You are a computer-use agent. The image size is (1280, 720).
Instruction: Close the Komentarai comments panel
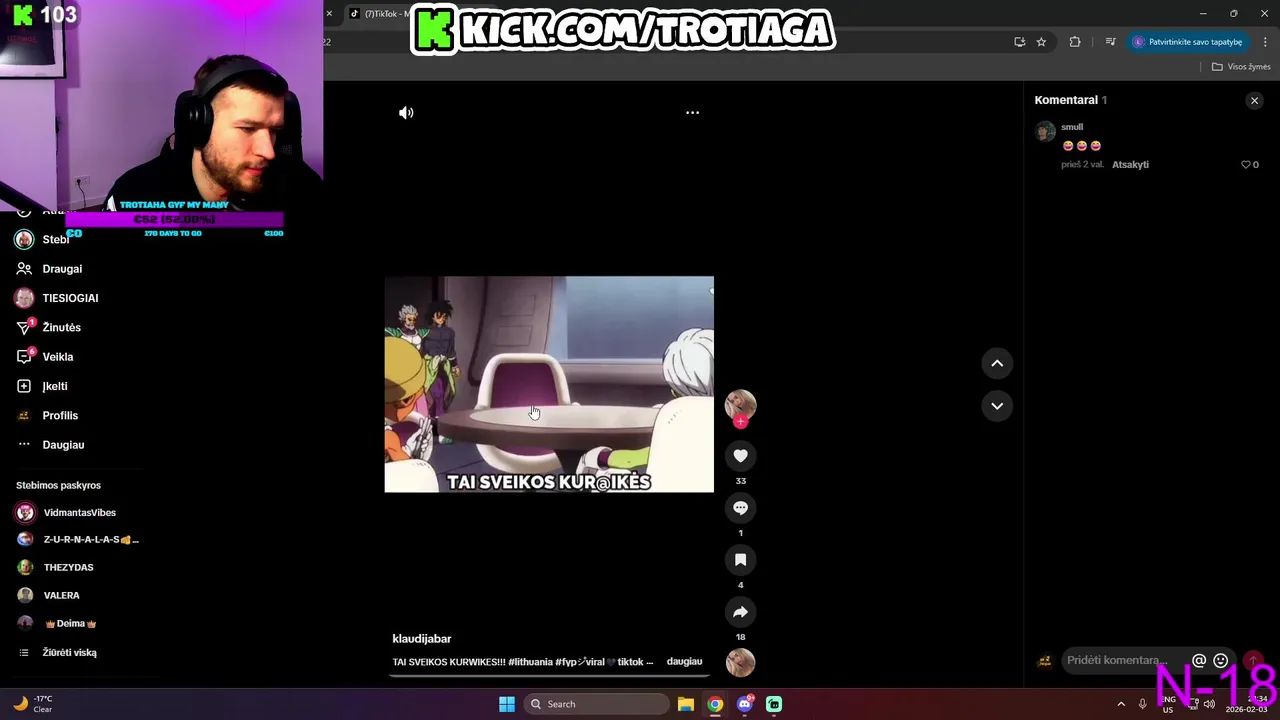point(1254,101)
